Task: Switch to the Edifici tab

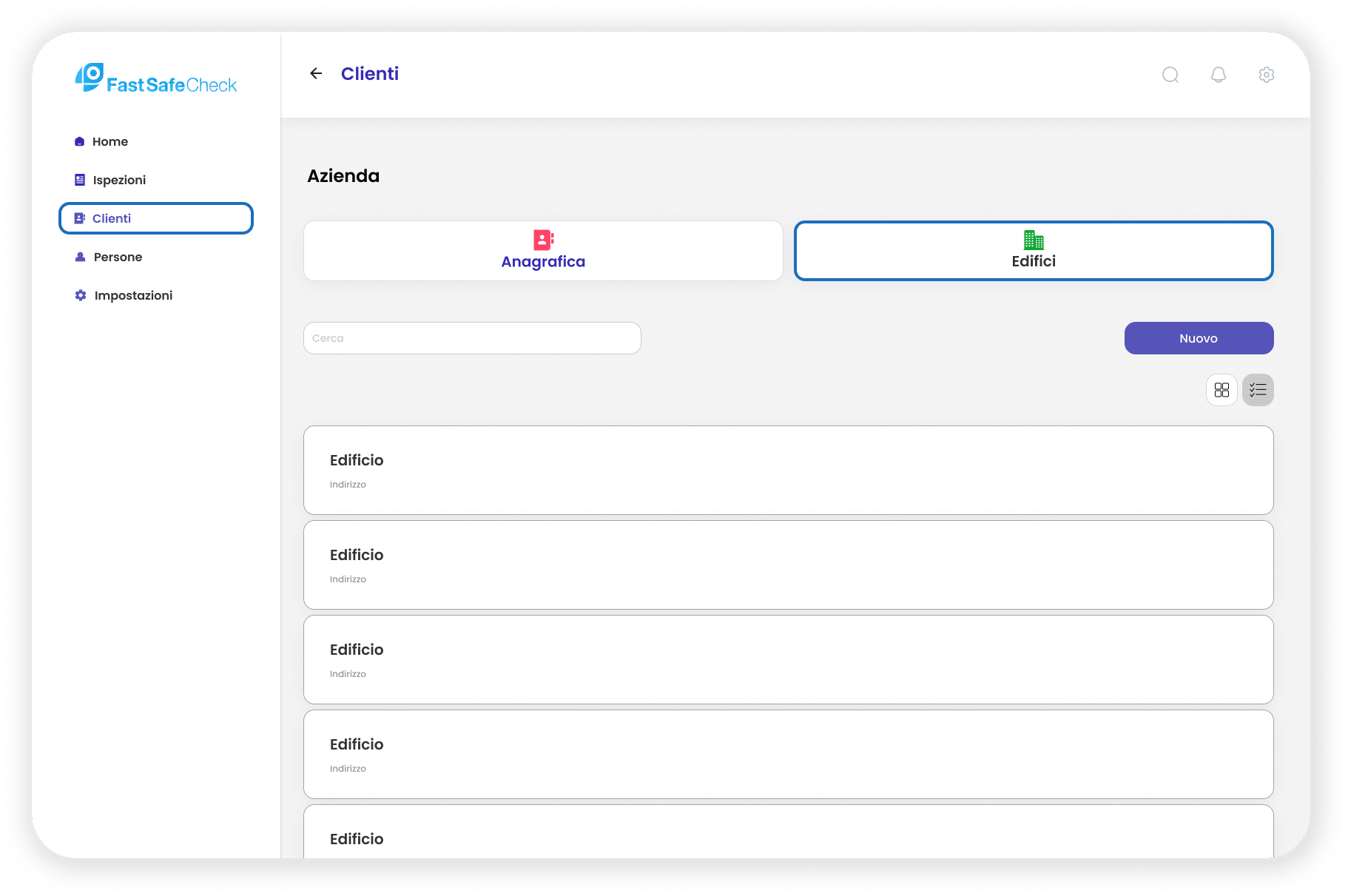Action: click(1033, 251)
